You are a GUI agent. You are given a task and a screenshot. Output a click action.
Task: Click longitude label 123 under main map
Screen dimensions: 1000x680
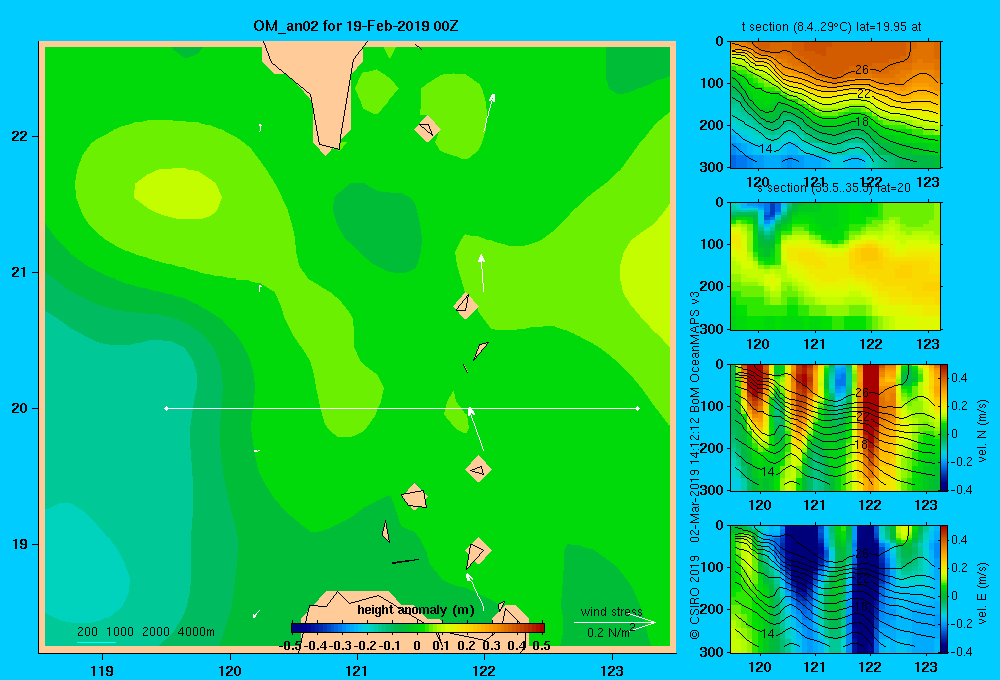click(x=612, y=670)
